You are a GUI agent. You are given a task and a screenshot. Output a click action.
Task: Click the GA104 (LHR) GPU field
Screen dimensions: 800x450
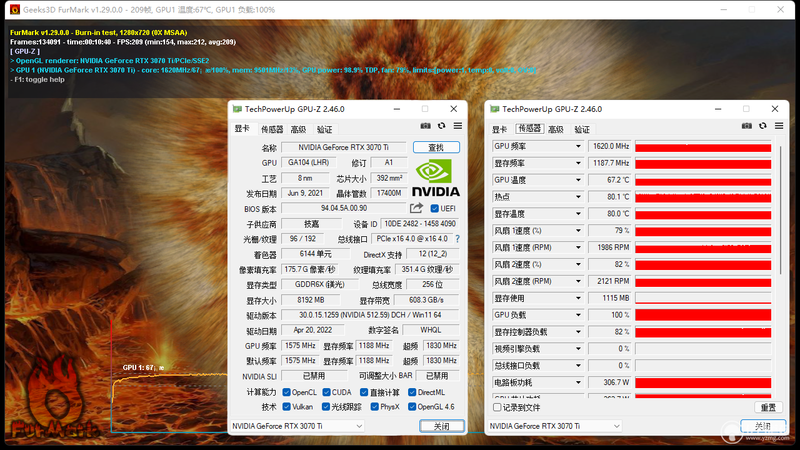pos(308,163)
